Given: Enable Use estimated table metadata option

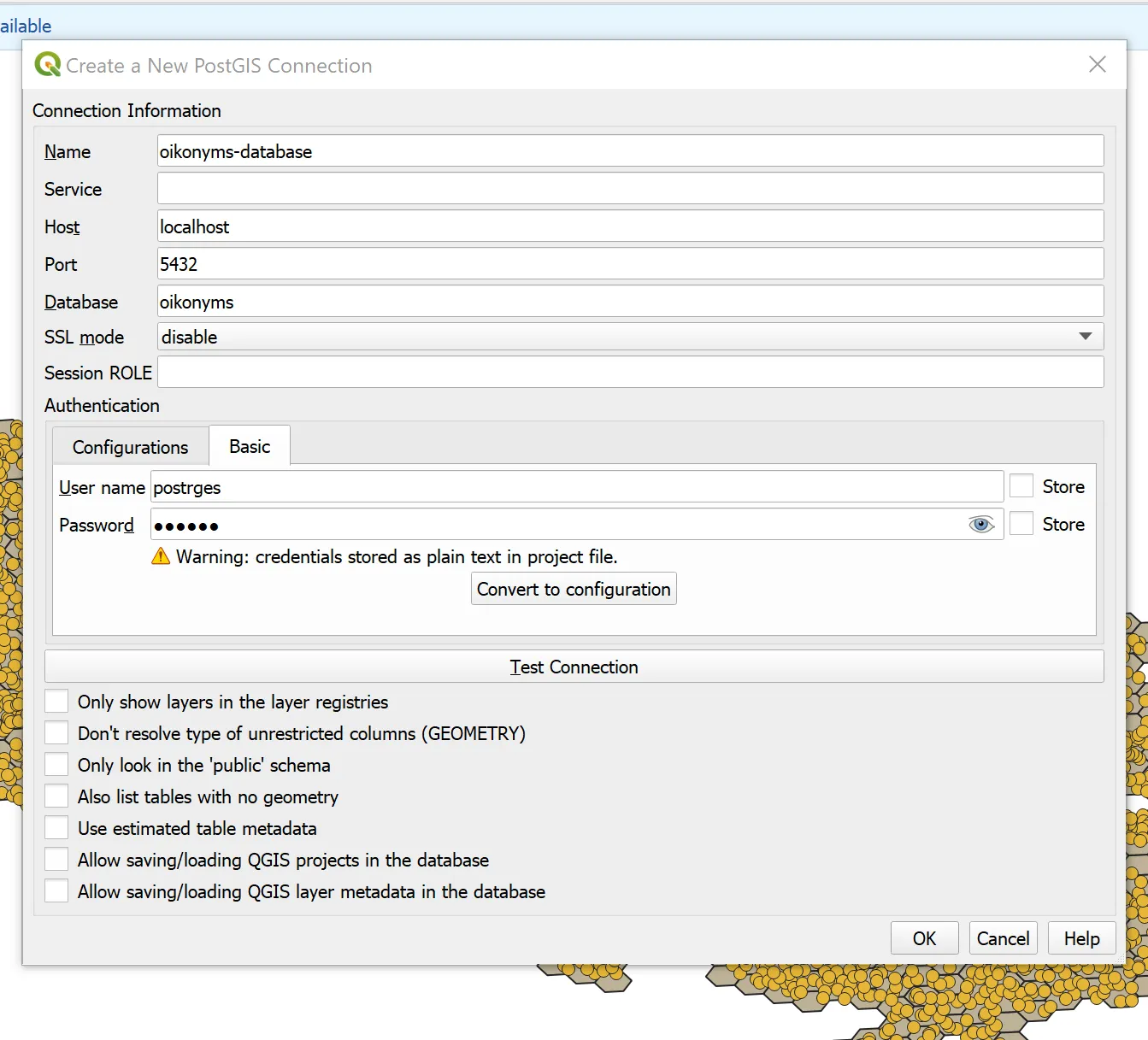Looking at the screenshot, I should [x=56, y=828].
